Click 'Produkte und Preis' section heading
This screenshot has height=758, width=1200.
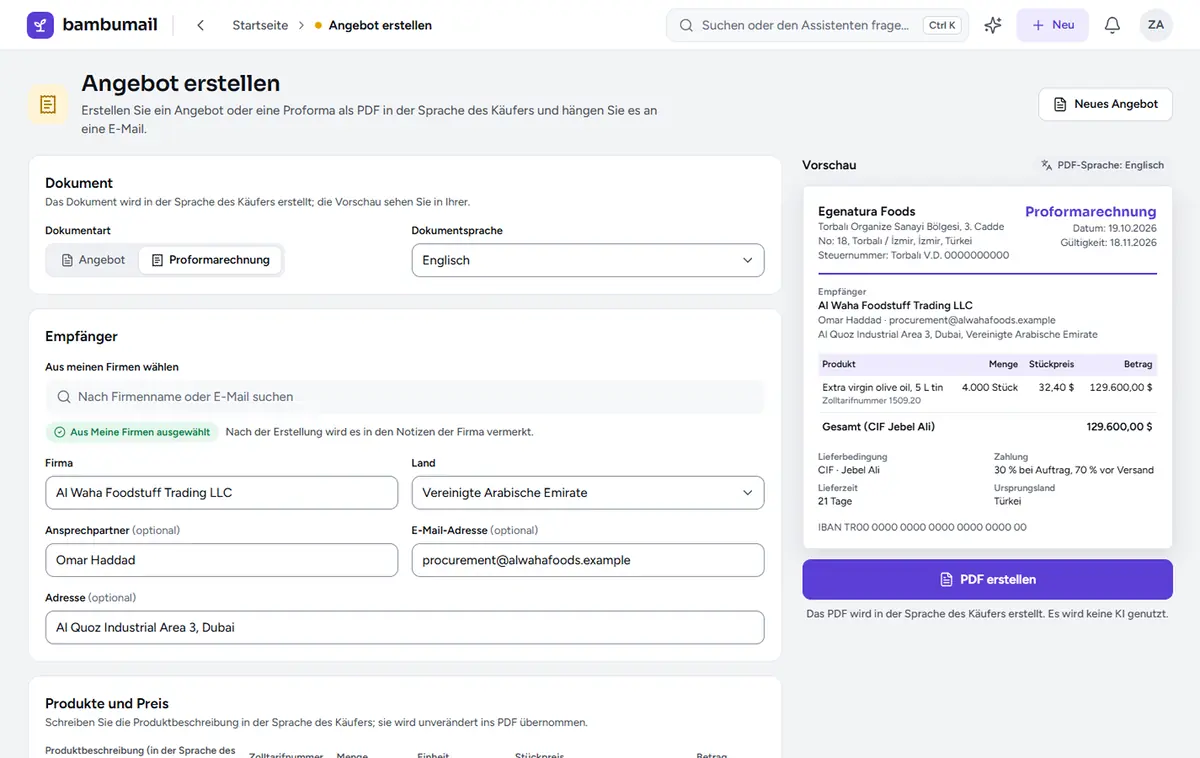pos(107,703)
